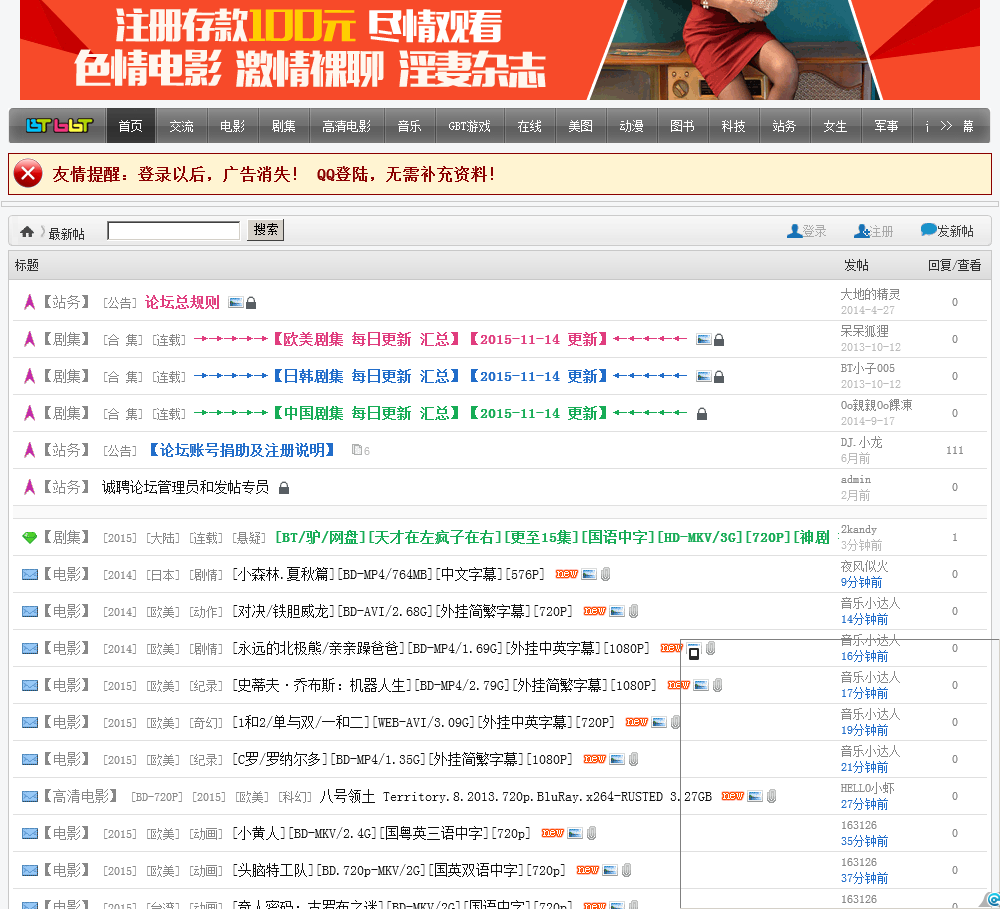Click author name 大地的精灵
The image size is (1000, 909).
tap(870, 294)
